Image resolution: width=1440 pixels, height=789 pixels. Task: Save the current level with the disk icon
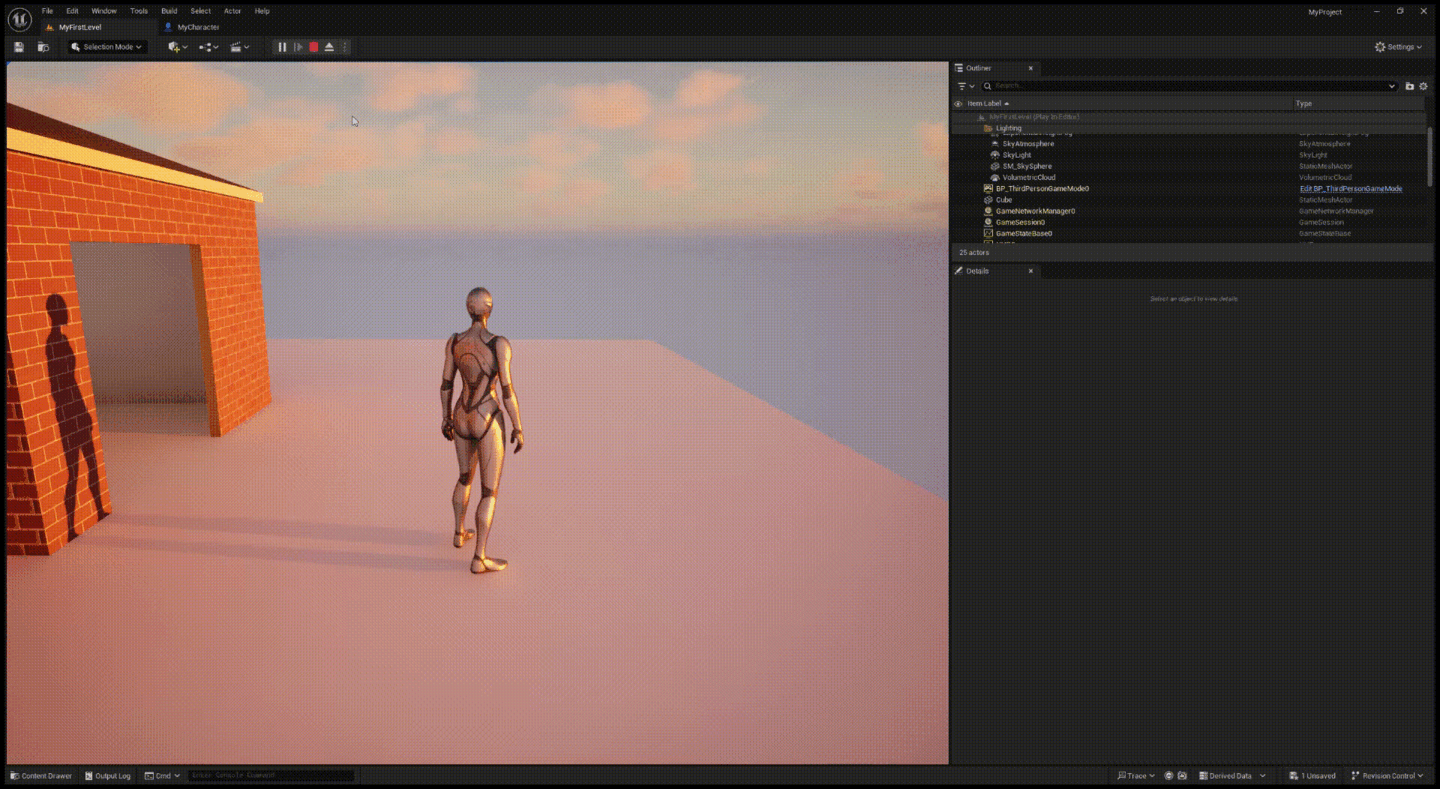point(19,47)
